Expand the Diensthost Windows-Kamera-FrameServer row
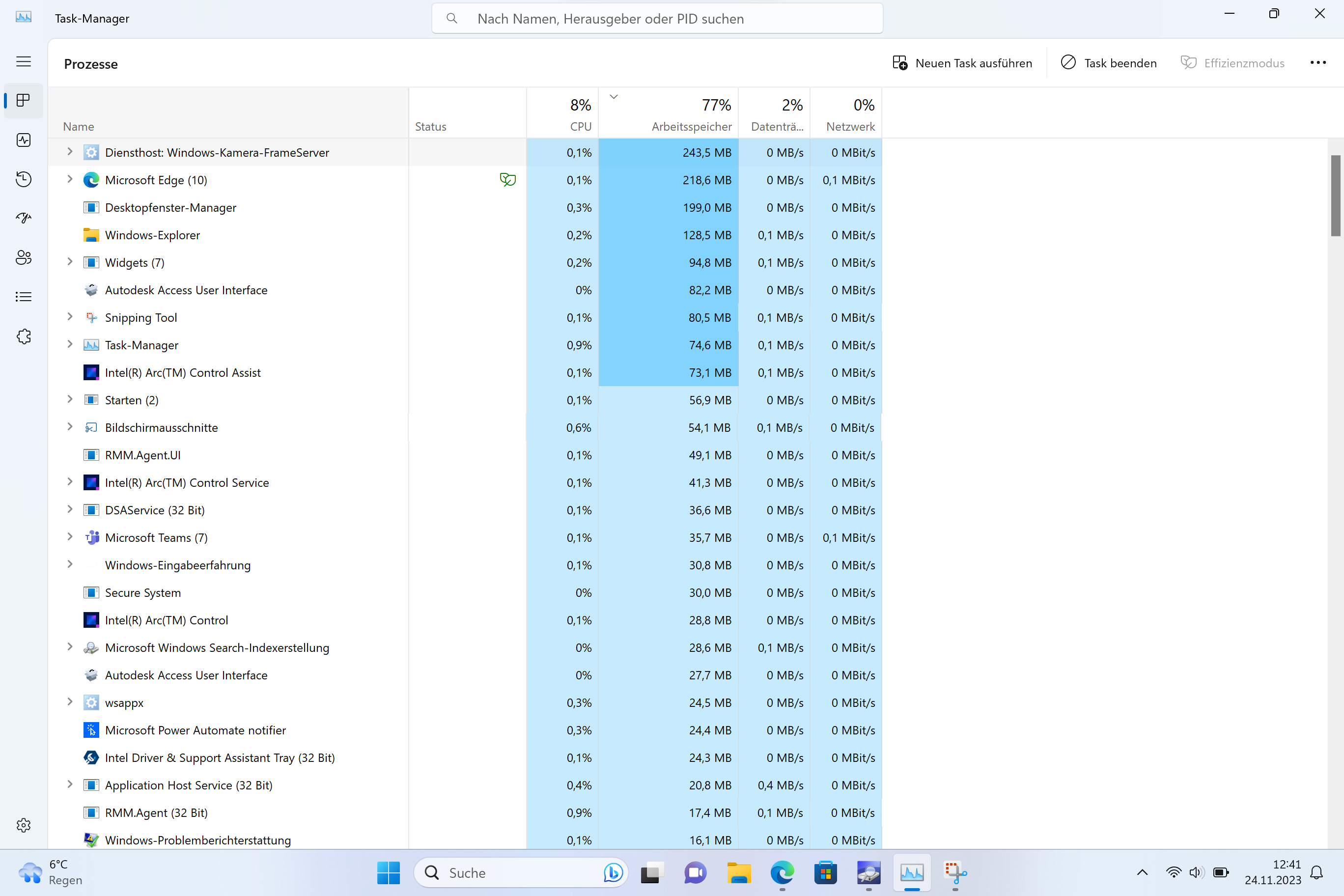 [x=70, y=152]
